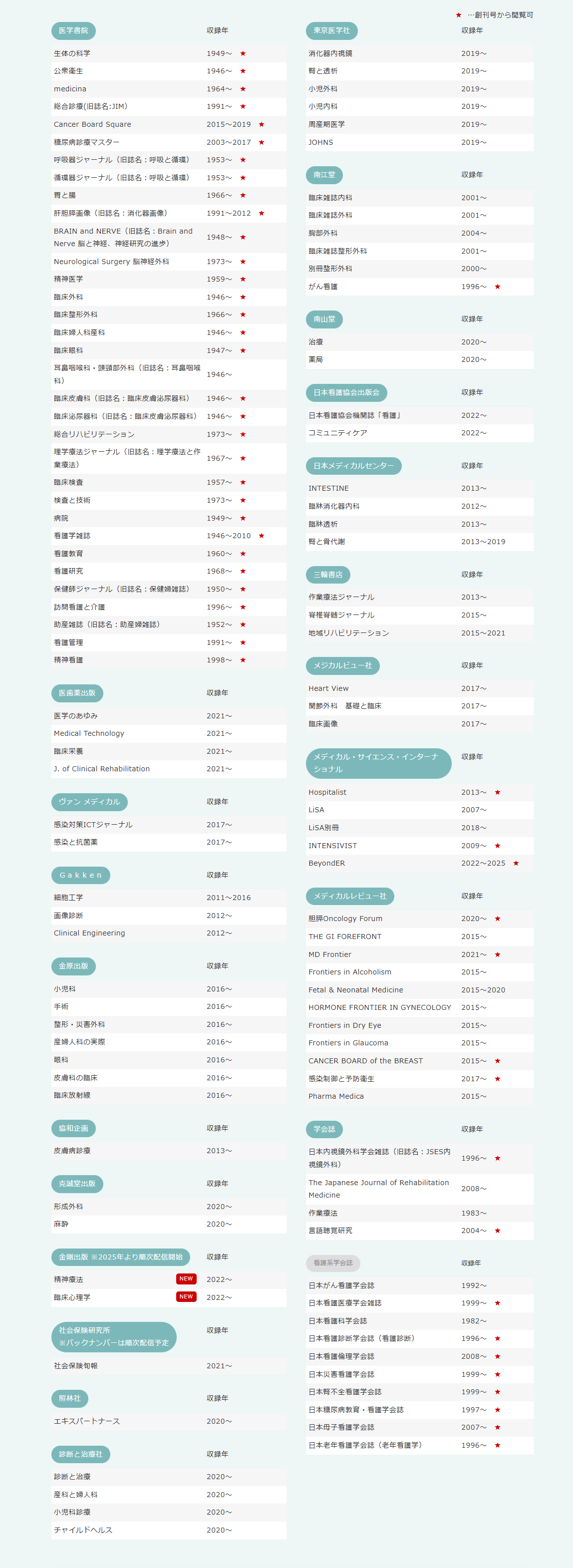The height and width of the screenshot is (1568, 573).
Task: Click the red star beside 生体の科学
Action: tap(243, 53)
